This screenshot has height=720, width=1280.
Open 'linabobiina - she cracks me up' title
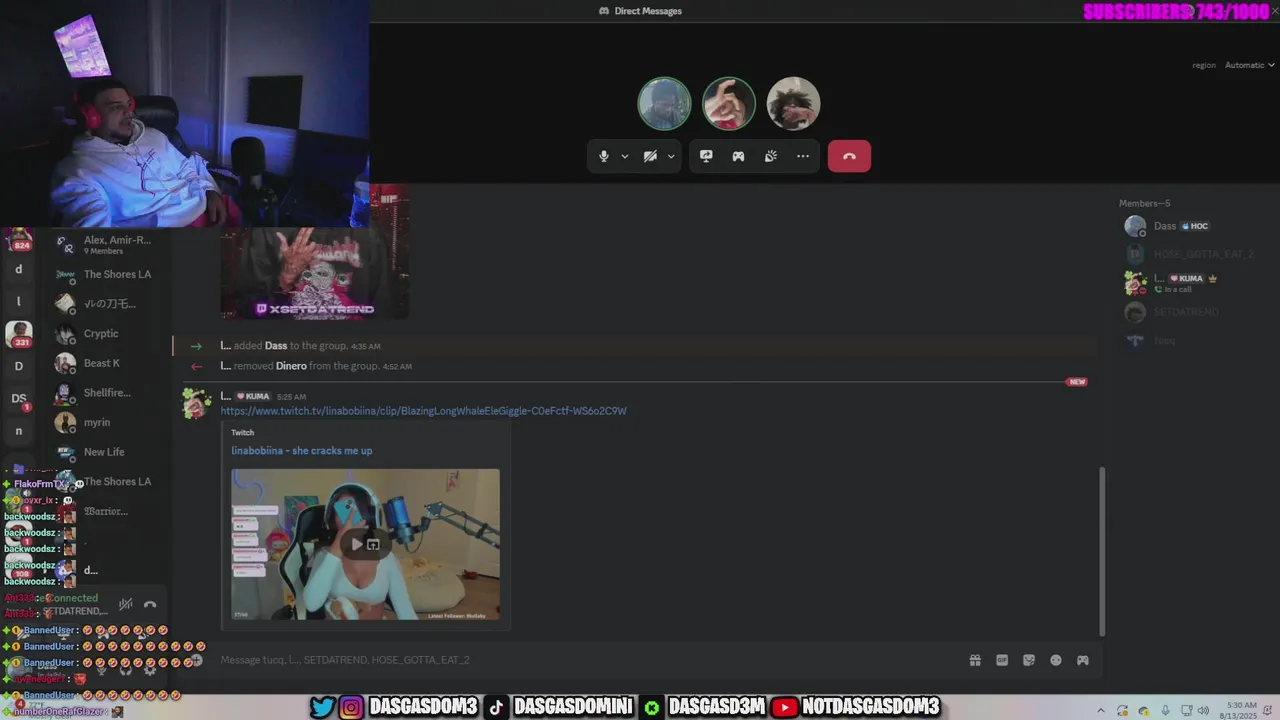[x=302, y=451]
